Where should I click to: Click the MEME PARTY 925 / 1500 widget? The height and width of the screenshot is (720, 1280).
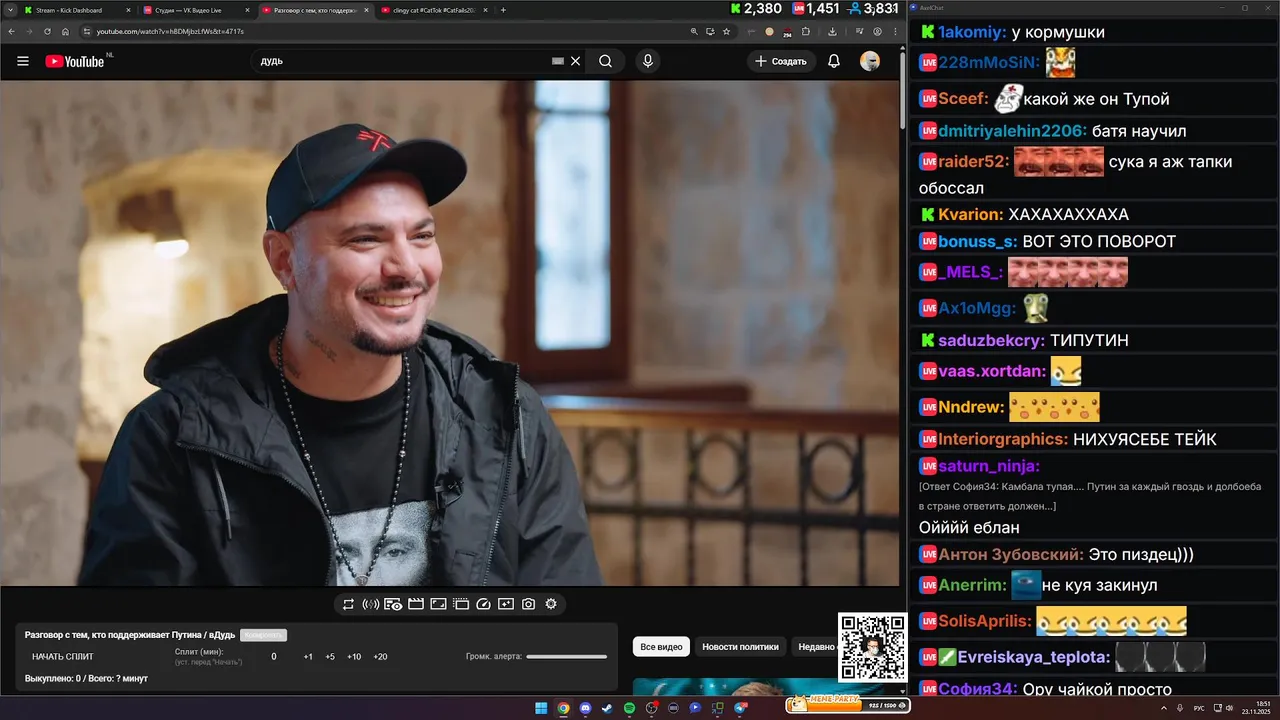(848, 704)
